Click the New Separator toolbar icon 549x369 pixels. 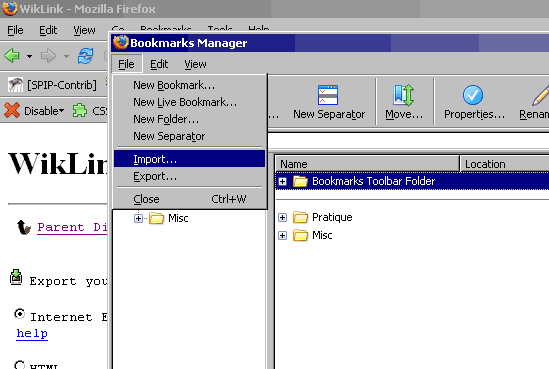pyautogui.click(x=328, y=102)
